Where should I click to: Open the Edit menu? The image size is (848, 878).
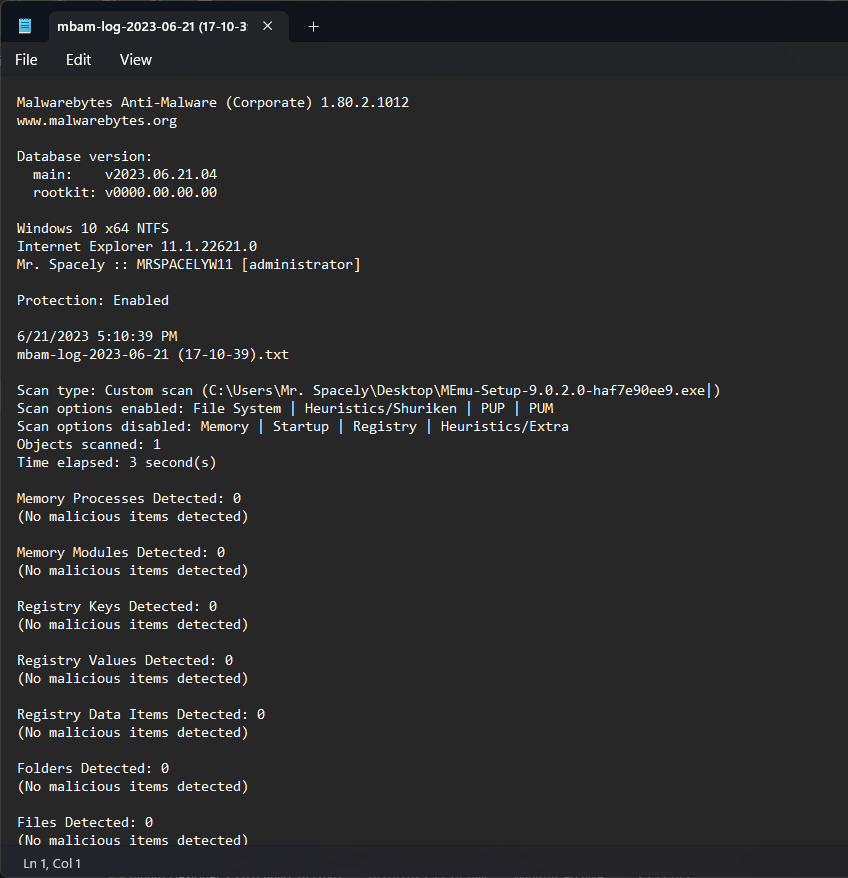point(78,60)
